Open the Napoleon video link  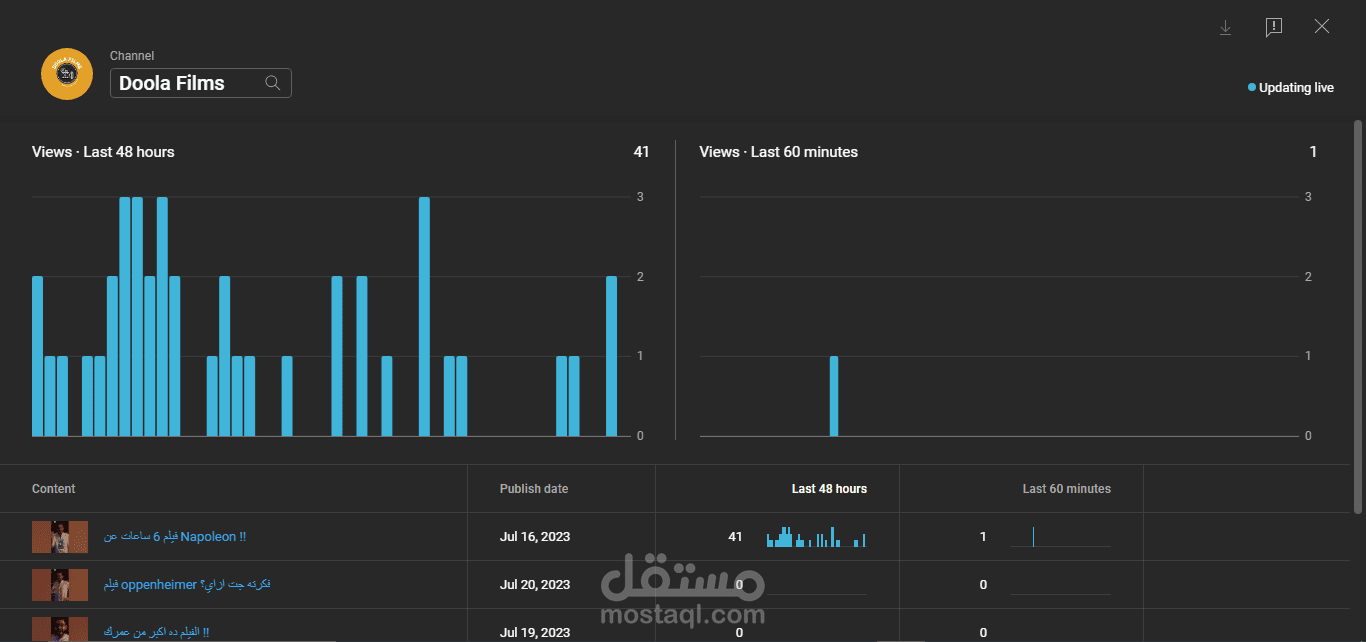click(175, 537)
